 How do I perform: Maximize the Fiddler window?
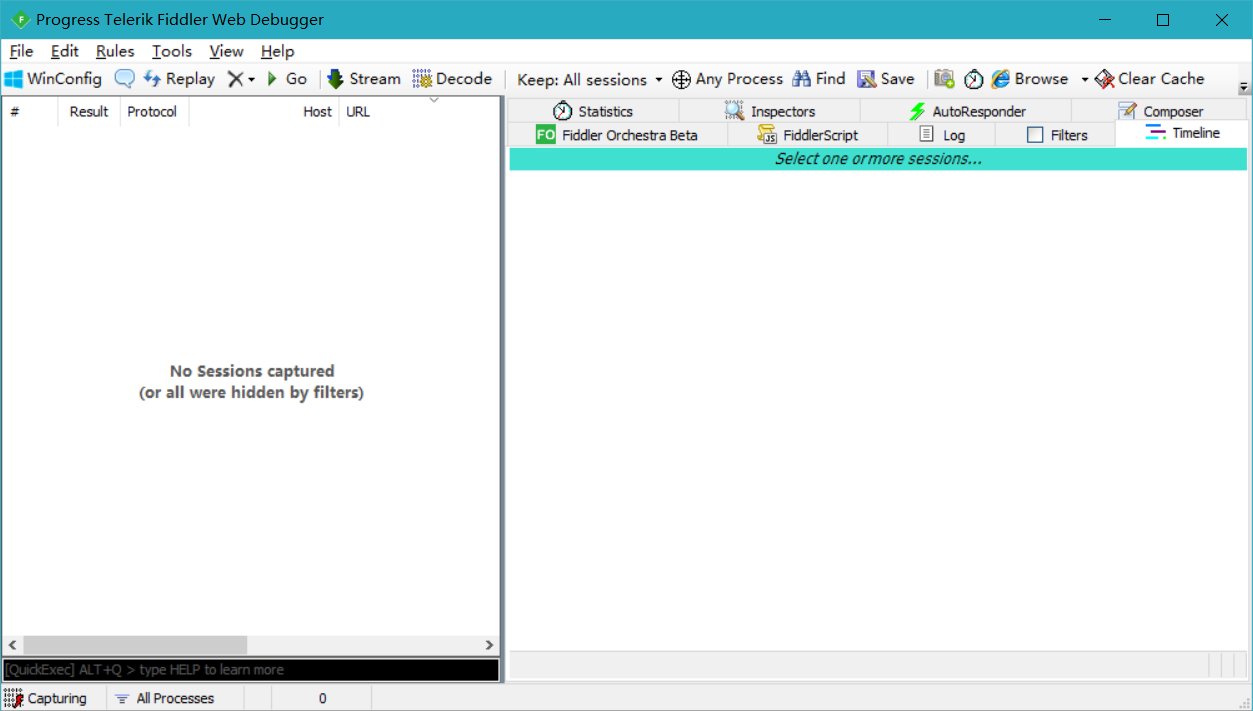click(1163, 20)
